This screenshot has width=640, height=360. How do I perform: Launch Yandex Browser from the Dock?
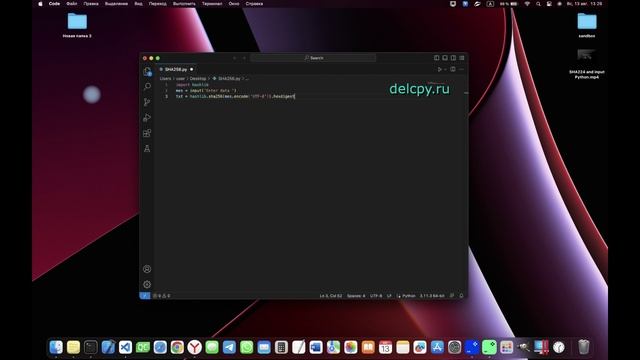coord(195,347)
